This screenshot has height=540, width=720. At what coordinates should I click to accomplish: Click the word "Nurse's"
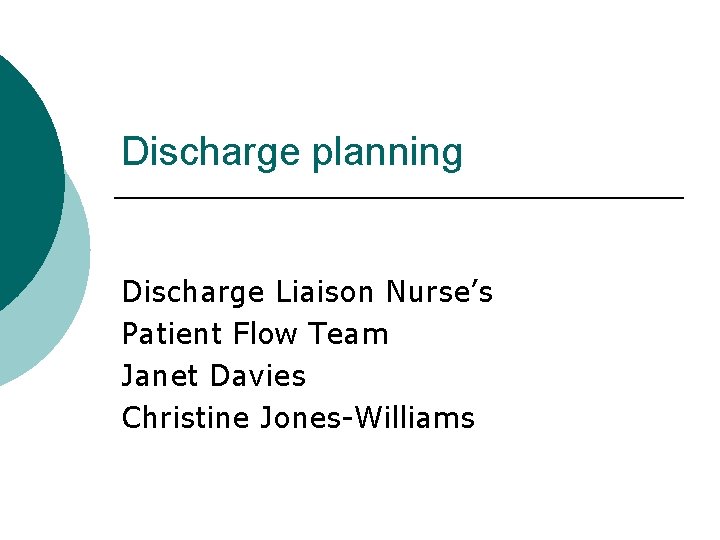tap(439, 292)
